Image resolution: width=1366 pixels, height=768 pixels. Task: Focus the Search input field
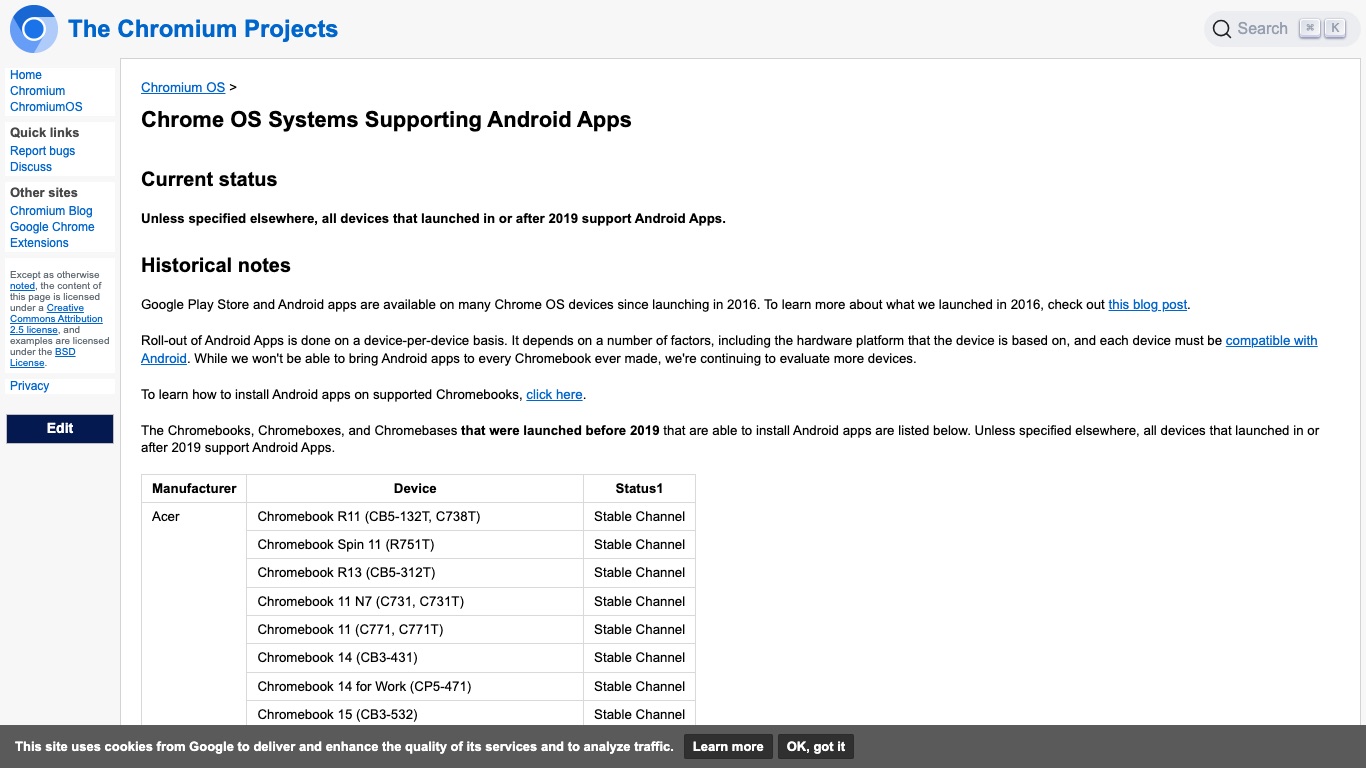1282,29
